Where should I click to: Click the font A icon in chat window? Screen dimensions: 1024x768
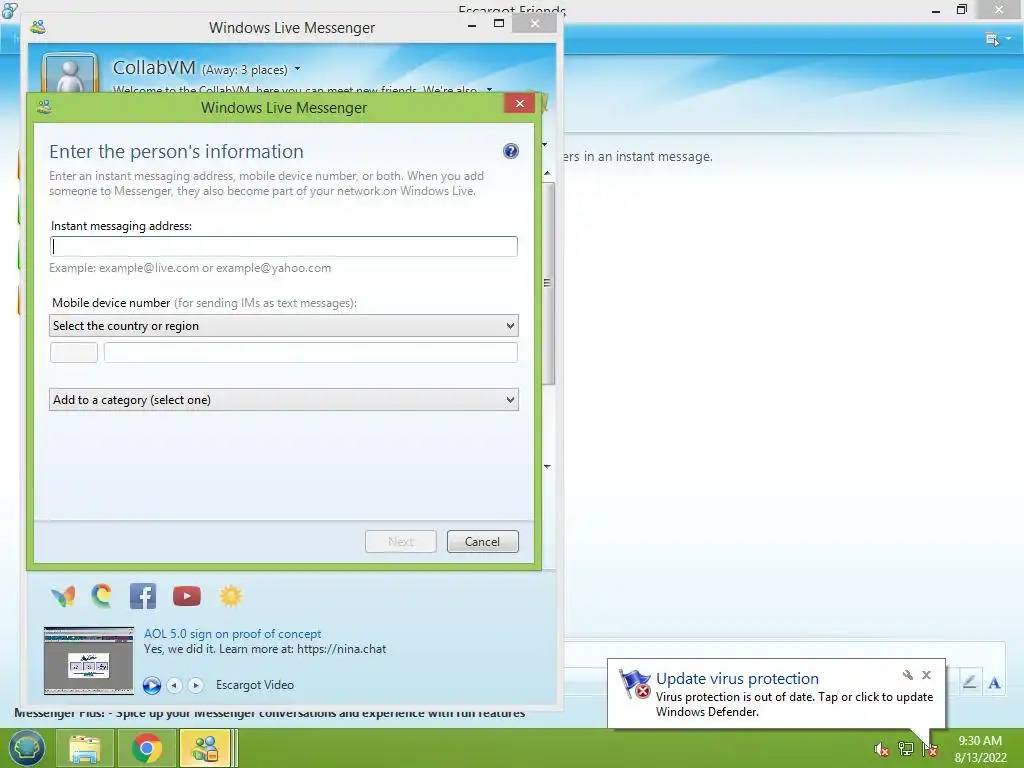point(994,683)
